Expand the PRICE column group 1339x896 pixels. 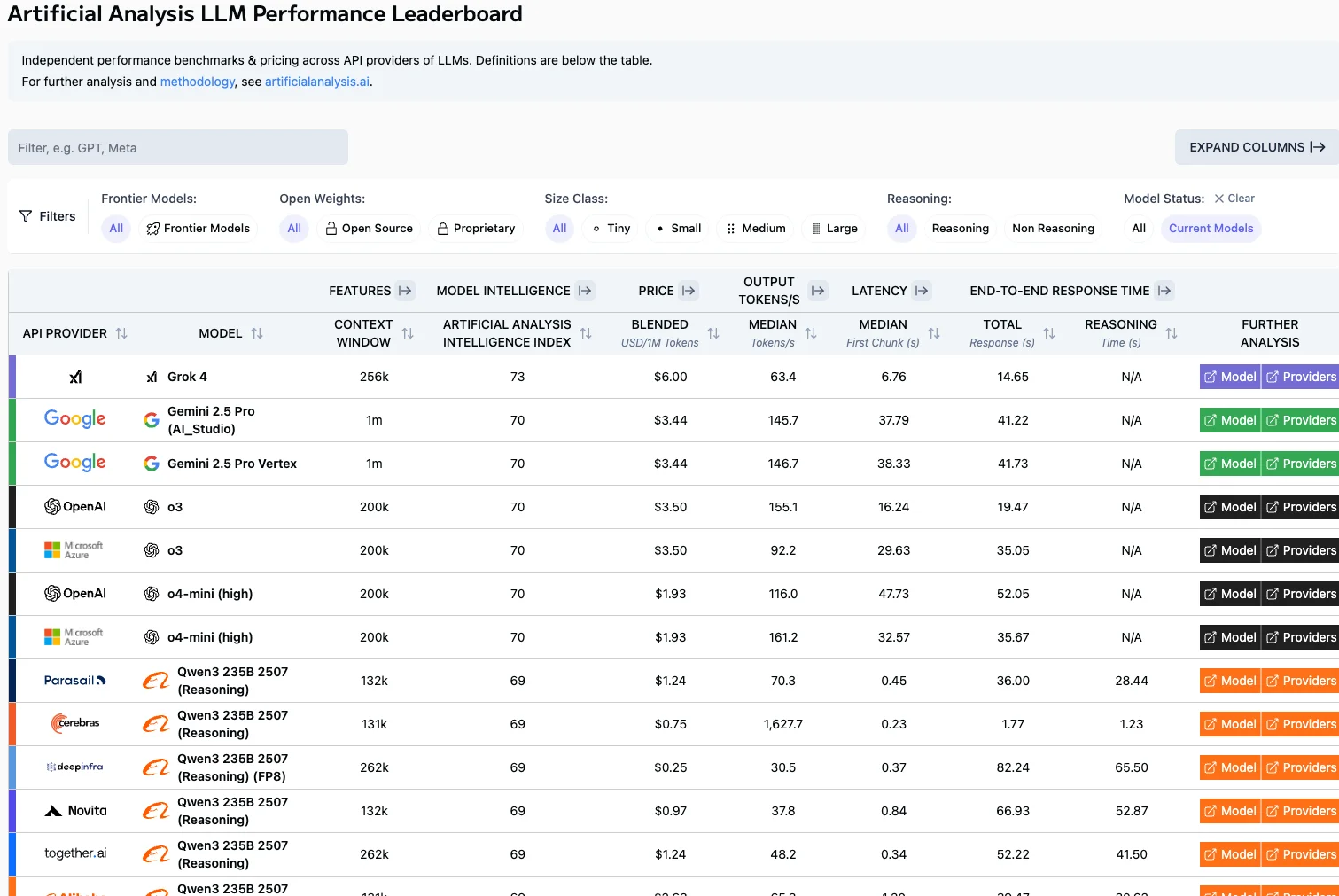pyautogui.click(x=689, y=290)
